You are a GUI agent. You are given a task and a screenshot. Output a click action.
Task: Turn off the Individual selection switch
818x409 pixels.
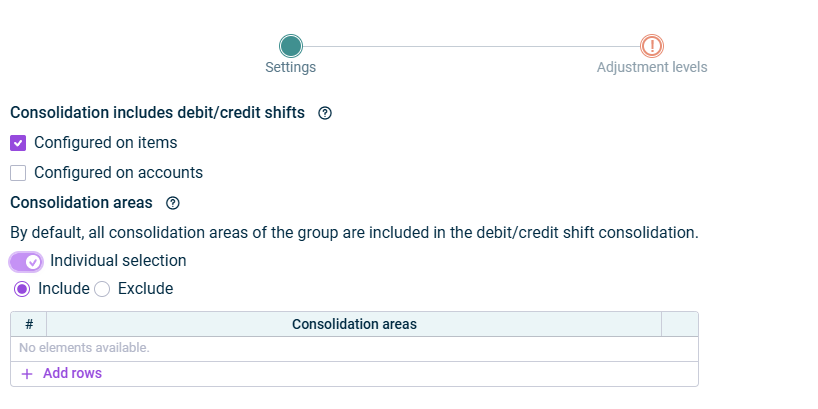point(27,261)
